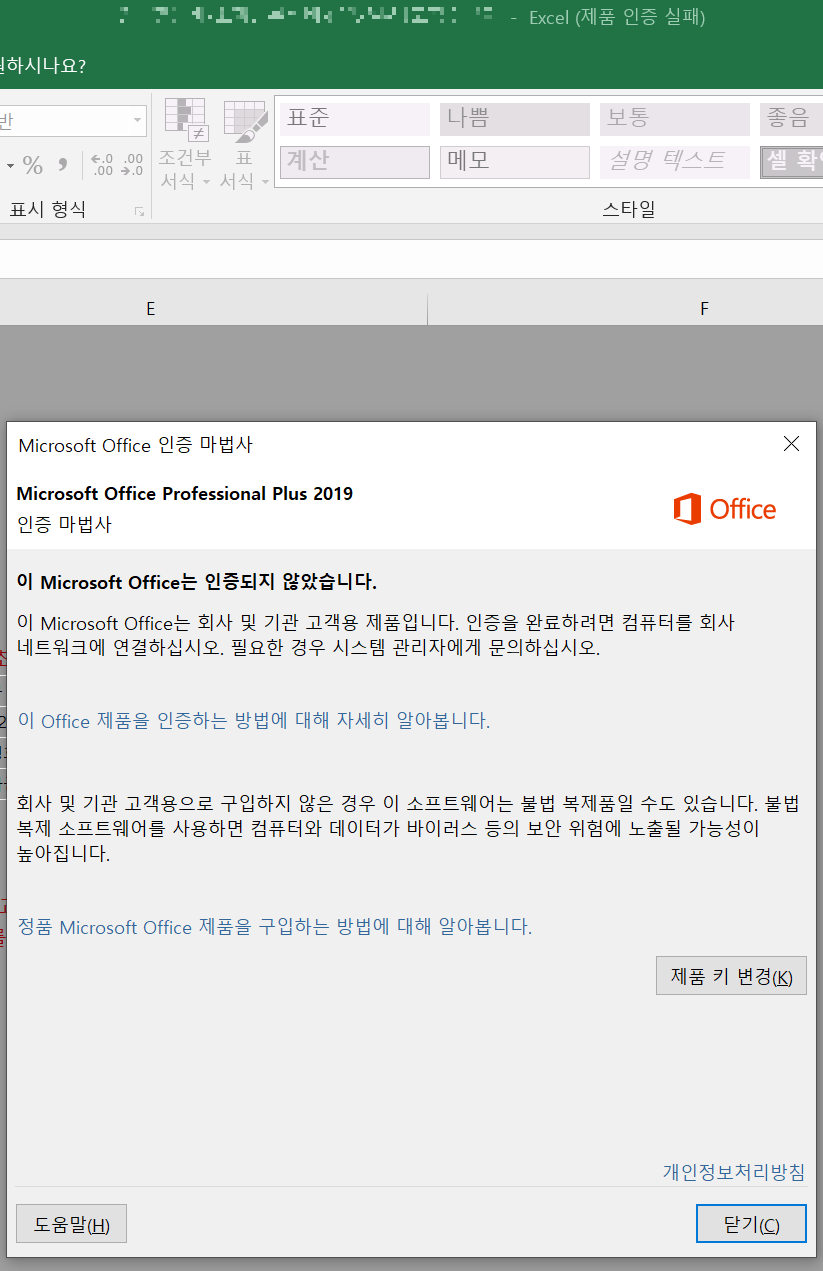Viewport: 823px width, 1271px height.
Task: Click the '표시 형식' group label
Action: point(48,210)
